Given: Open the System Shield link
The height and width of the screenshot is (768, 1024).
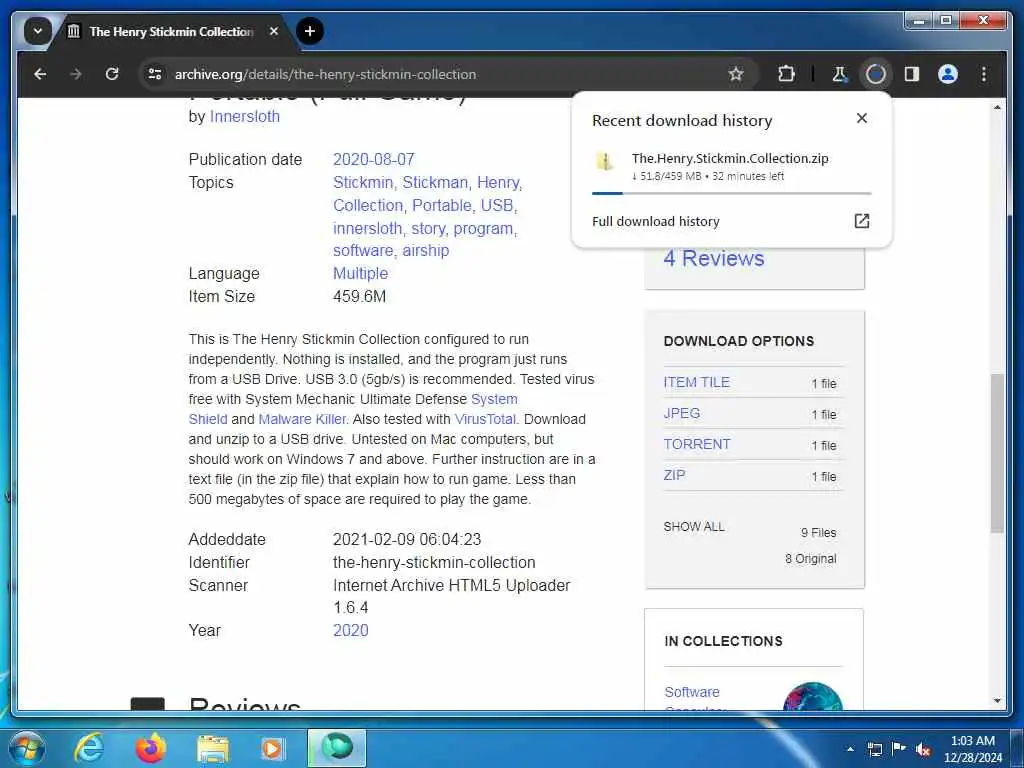Looking at the screenshot, I should point(494,399).
